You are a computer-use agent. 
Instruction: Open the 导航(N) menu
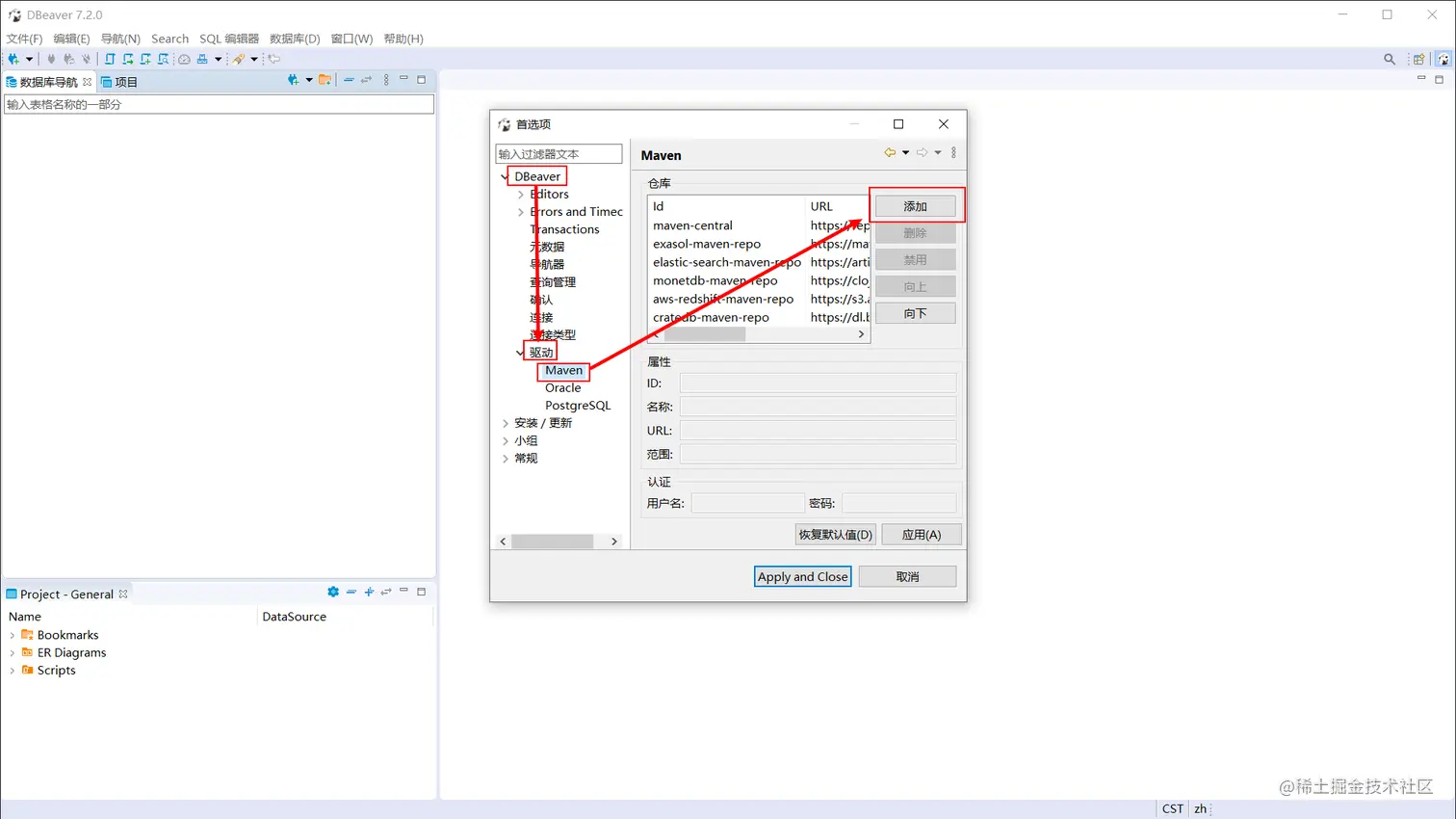pos(120,39)
